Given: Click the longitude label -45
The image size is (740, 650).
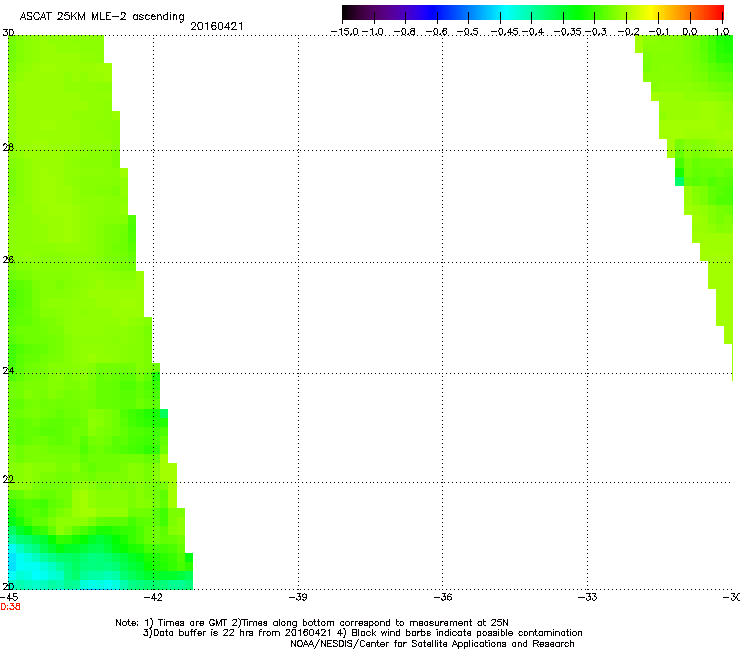Looking at the screenshot, I should [x=9, y=597].
